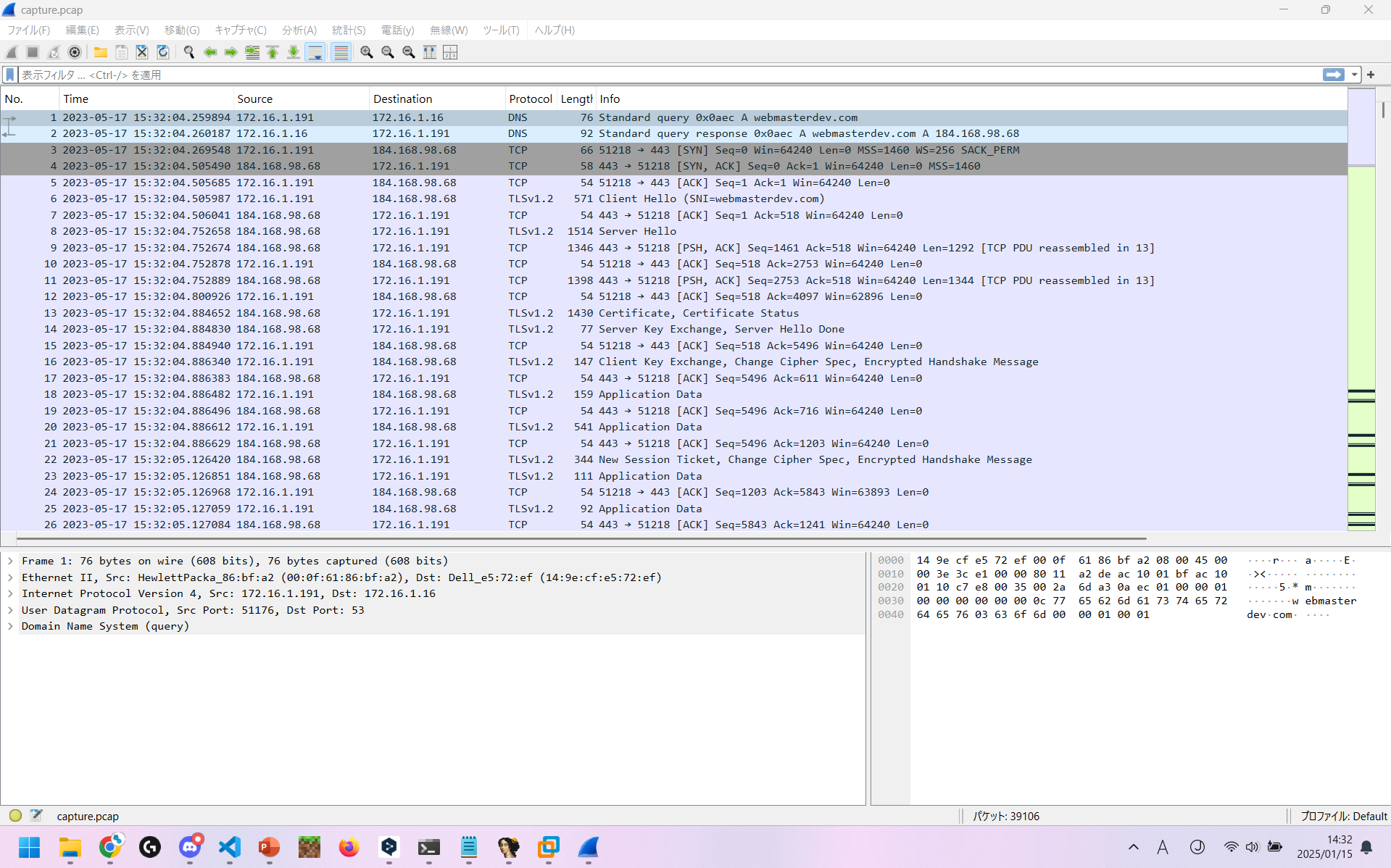Go back in packet history
This screenshot has width=1391, height=868.
tap(210, 52)
